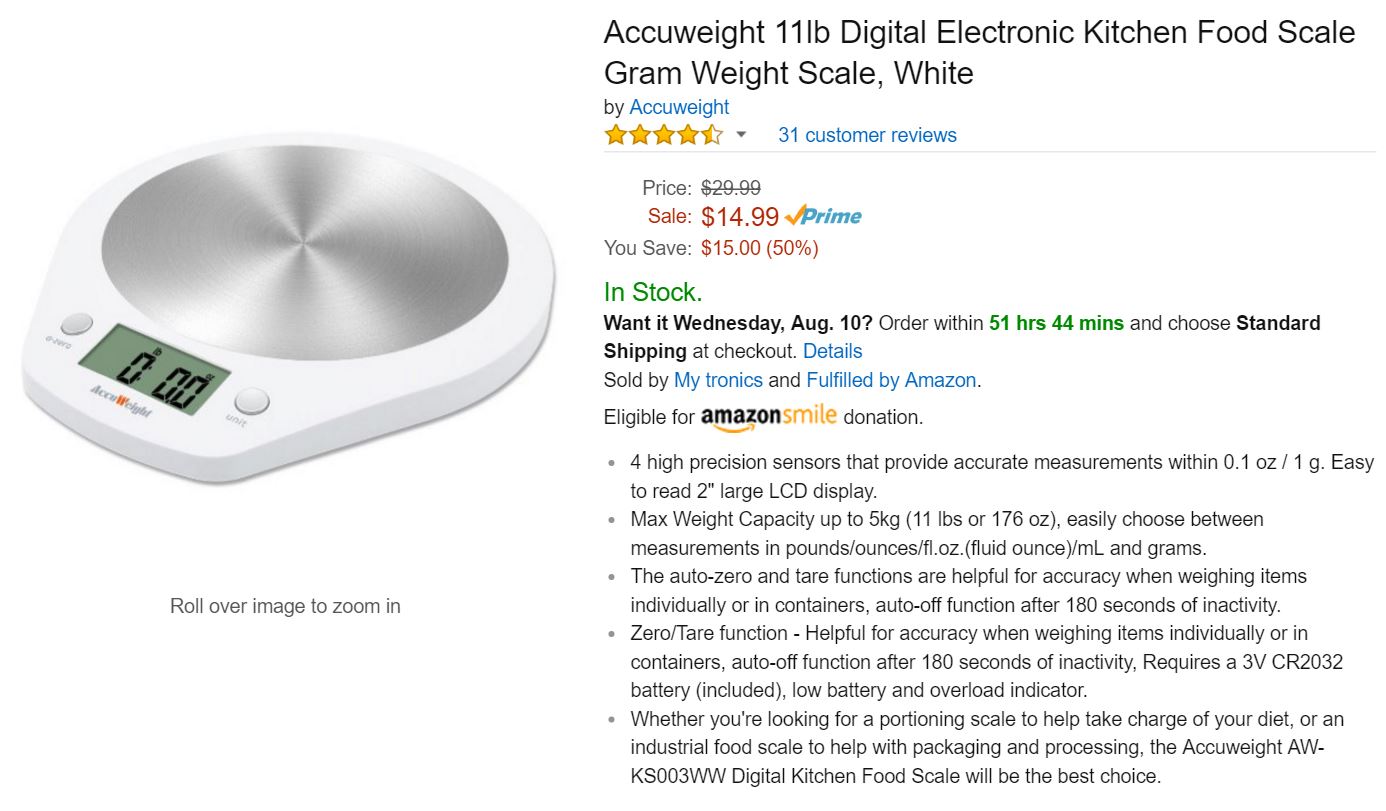The width and height of the screenshot is (1386, 811).
Task: Click the unit button on the scale image
Action: point(254,401)
